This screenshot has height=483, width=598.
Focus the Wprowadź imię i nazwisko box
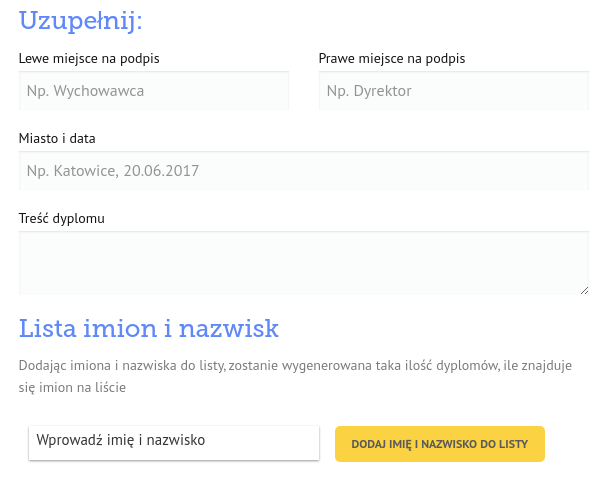pos(174,443)
